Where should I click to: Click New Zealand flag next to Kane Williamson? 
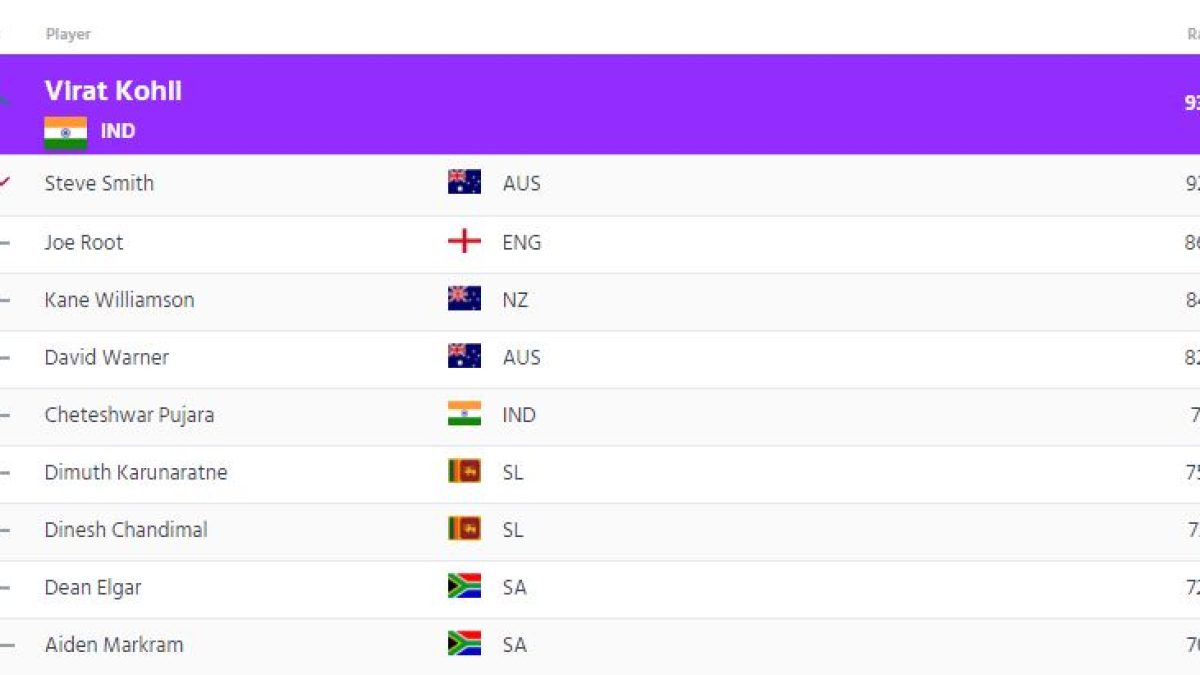[x=464, y=299]
